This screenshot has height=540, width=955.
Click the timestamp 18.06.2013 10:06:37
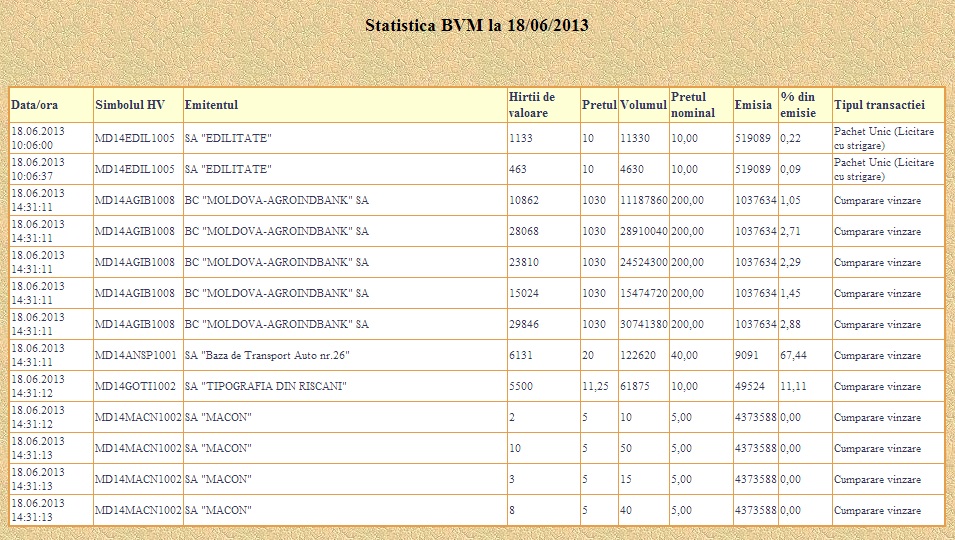click(38, 169)
